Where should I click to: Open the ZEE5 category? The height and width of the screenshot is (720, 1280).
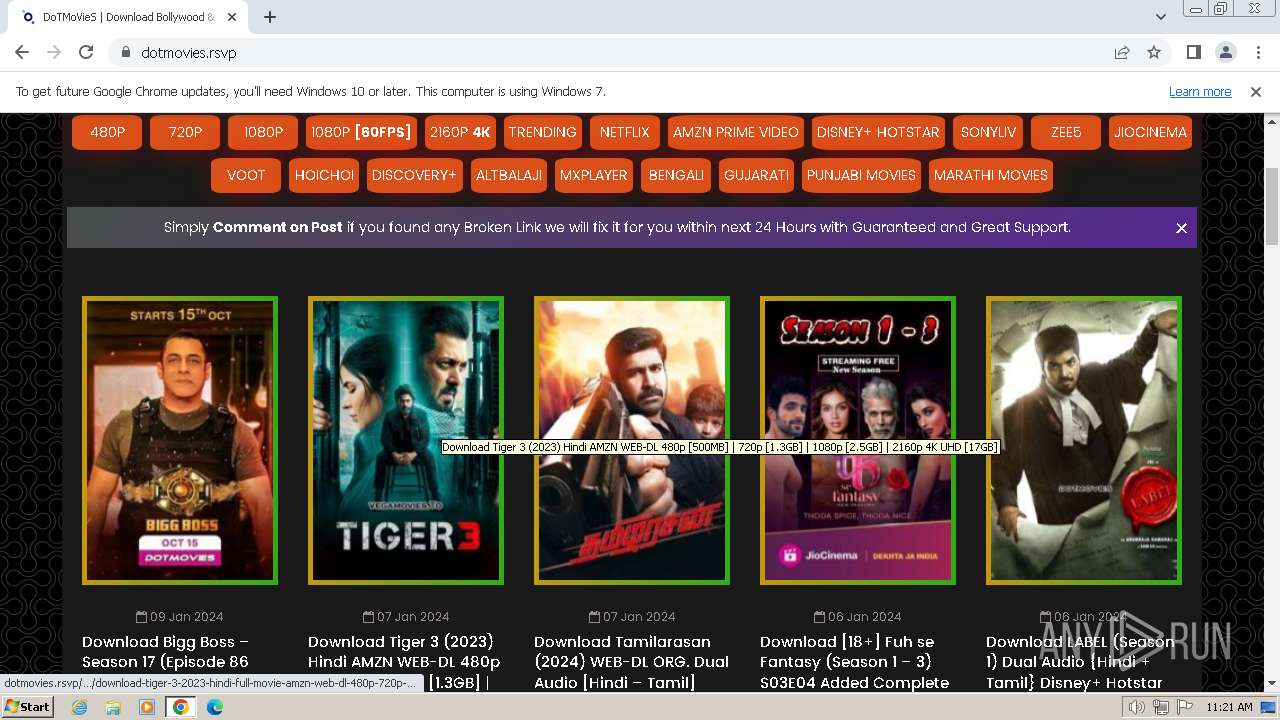tap(1066, 132)
